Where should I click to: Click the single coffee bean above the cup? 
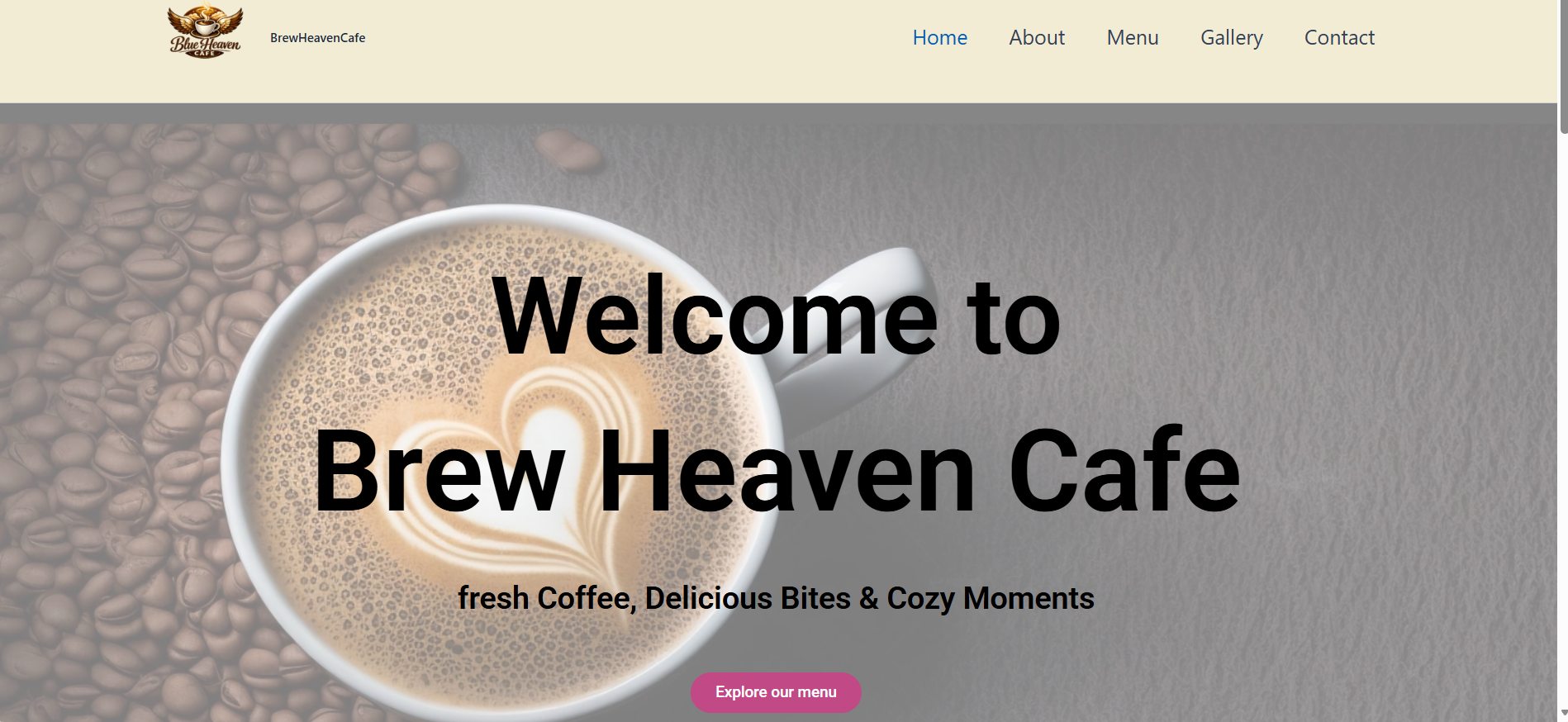pyautogui.click(x=568, y=150)
